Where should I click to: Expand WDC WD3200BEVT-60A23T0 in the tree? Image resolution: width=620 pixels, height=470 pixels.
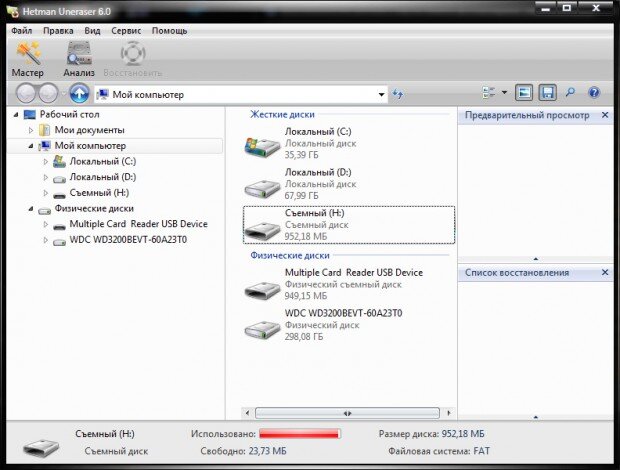coord(45,240)
